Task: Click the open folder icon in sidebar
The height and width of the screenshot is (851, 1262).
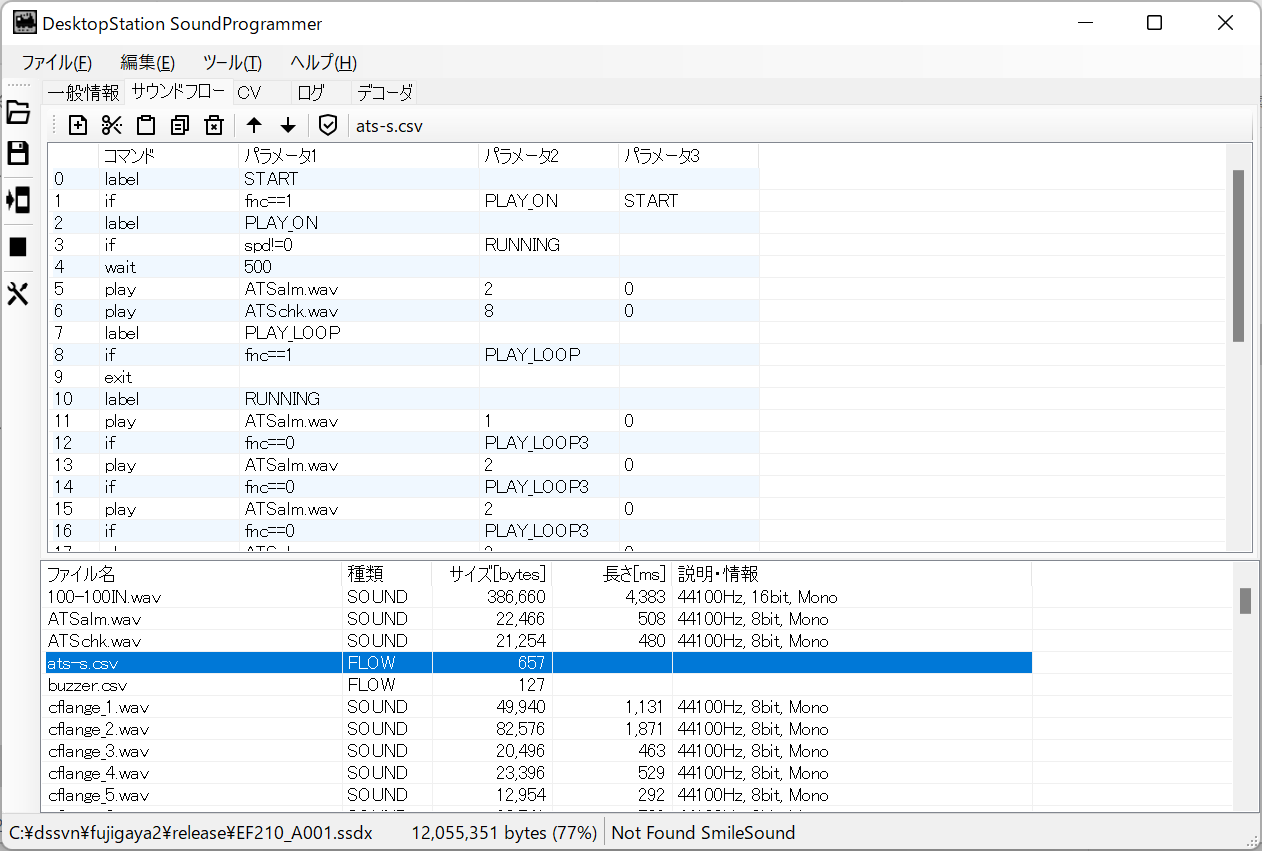Action: [18, 112]
